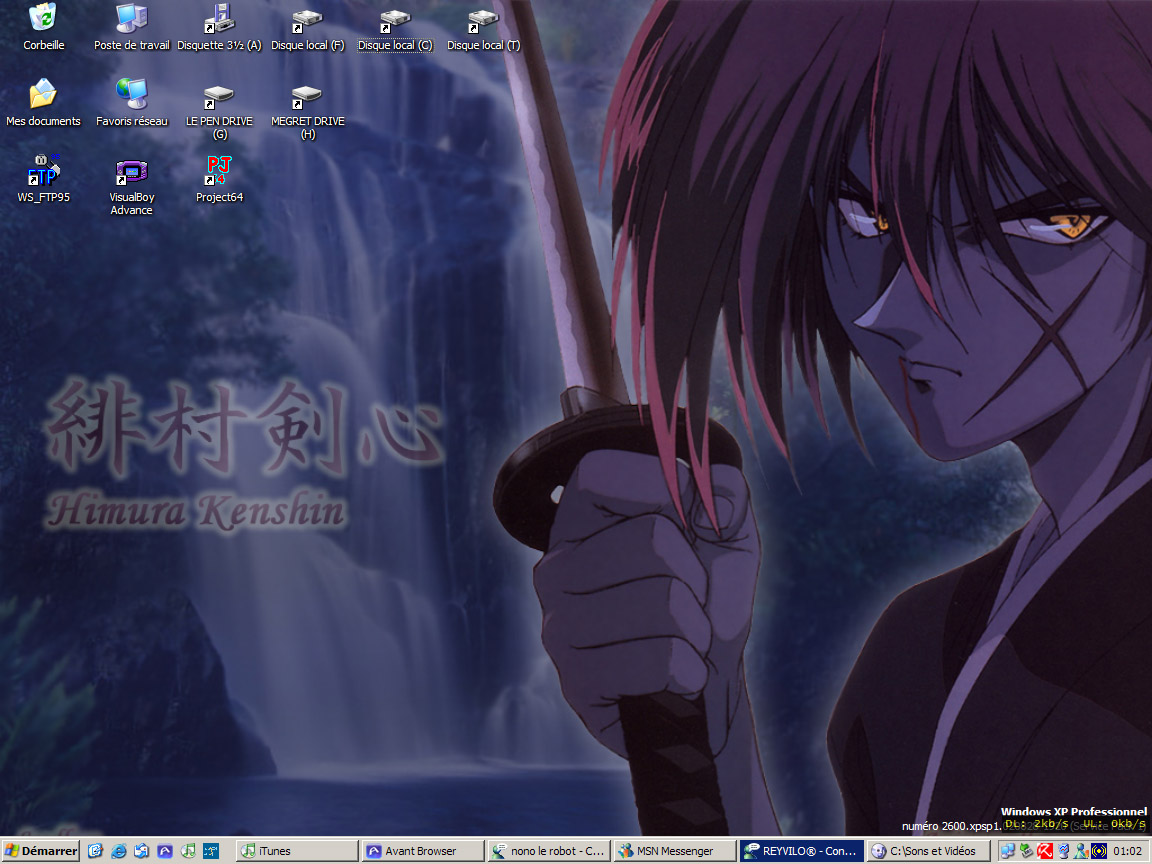Click the 01:02 system clock

1127,851
